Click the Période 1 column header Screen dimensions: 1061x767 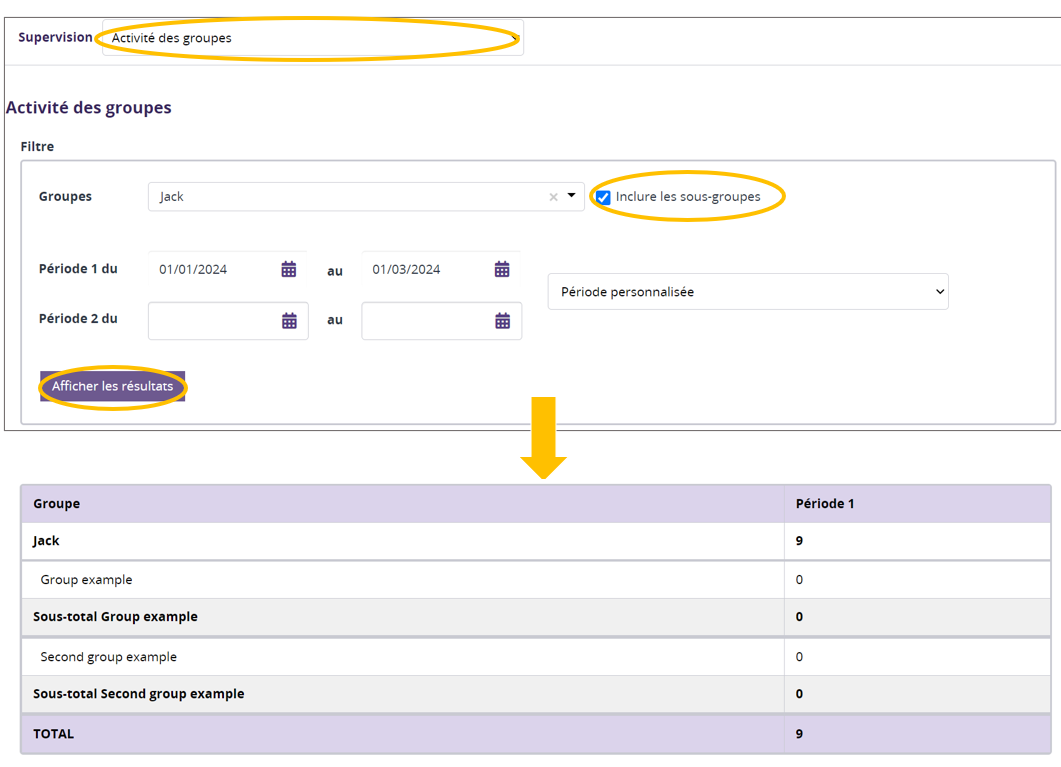click(824, 504)
